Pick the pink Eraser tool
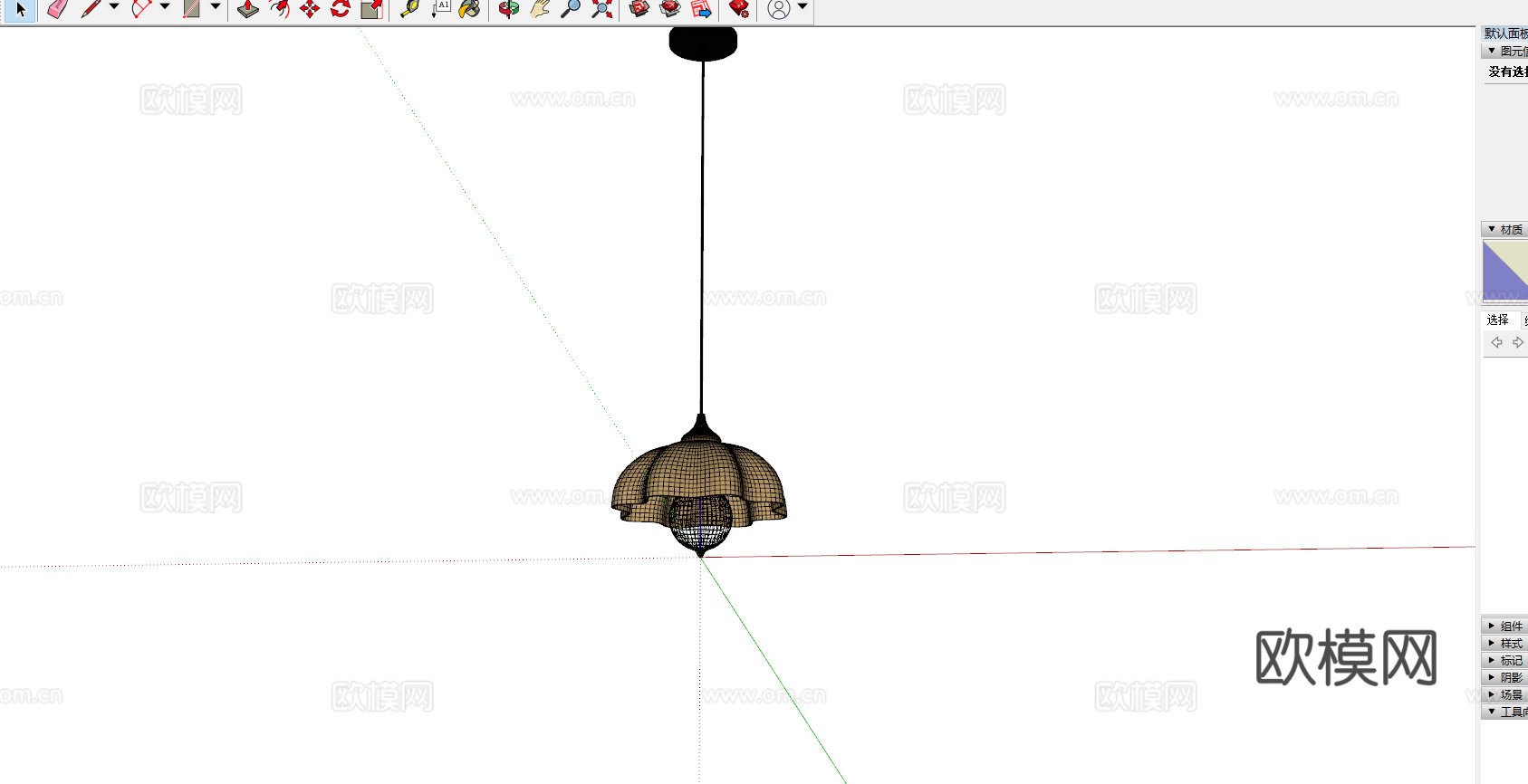The height and width of the screenshot is (784, 1528). [x=57, y=9]
